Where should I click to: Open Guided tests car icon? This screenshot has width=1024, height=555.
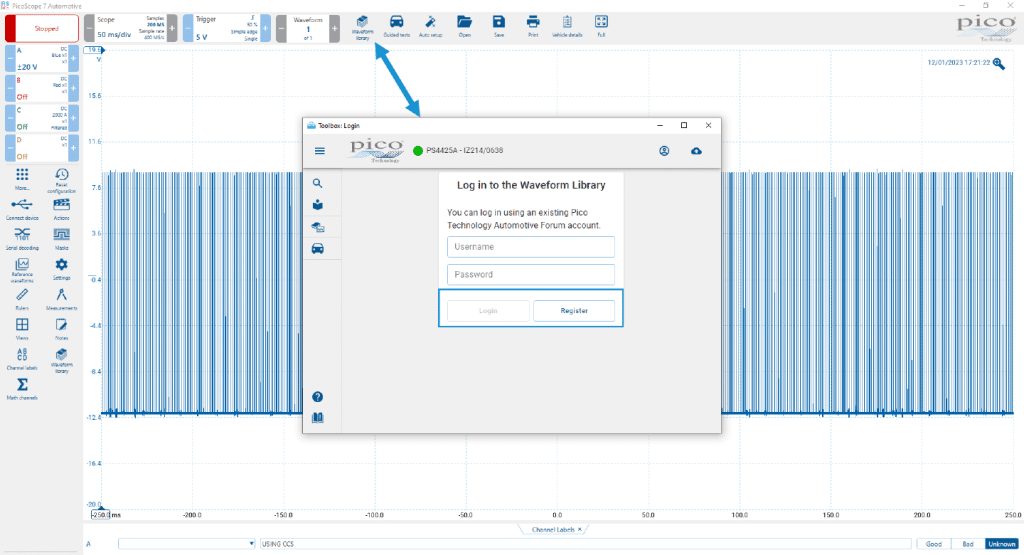pyautogui.click(x=396, y=27)
